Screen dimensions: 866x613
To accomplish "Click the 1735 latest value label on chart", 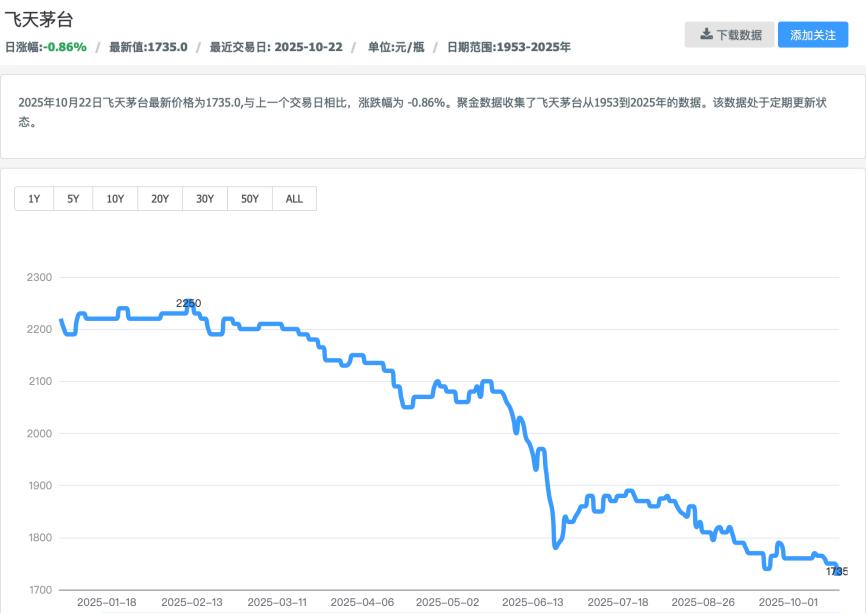I will pyautogui.click(x=836, y=570).
